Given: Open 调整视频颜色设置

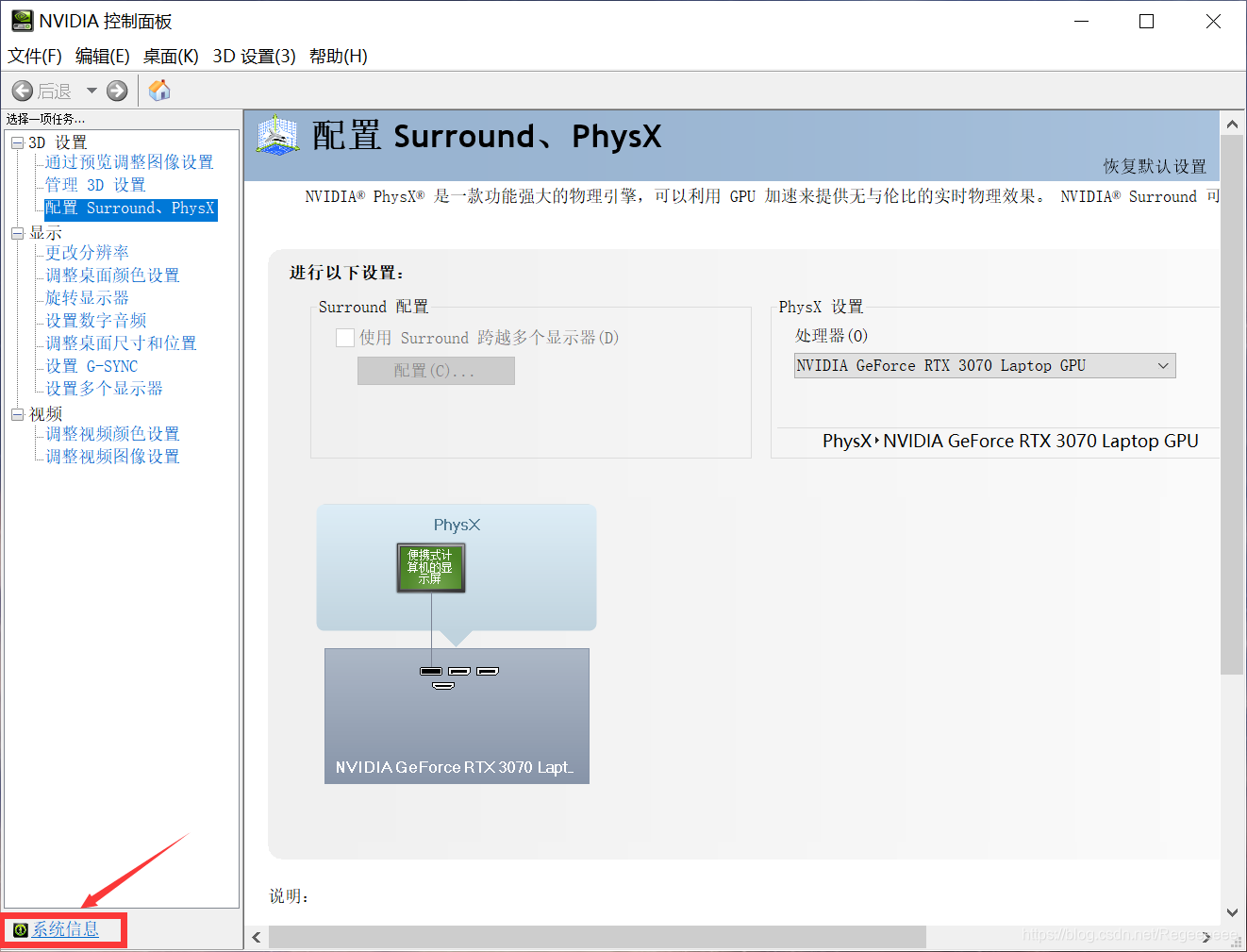Looking at the screenshot, I should [x=113, y=434].
